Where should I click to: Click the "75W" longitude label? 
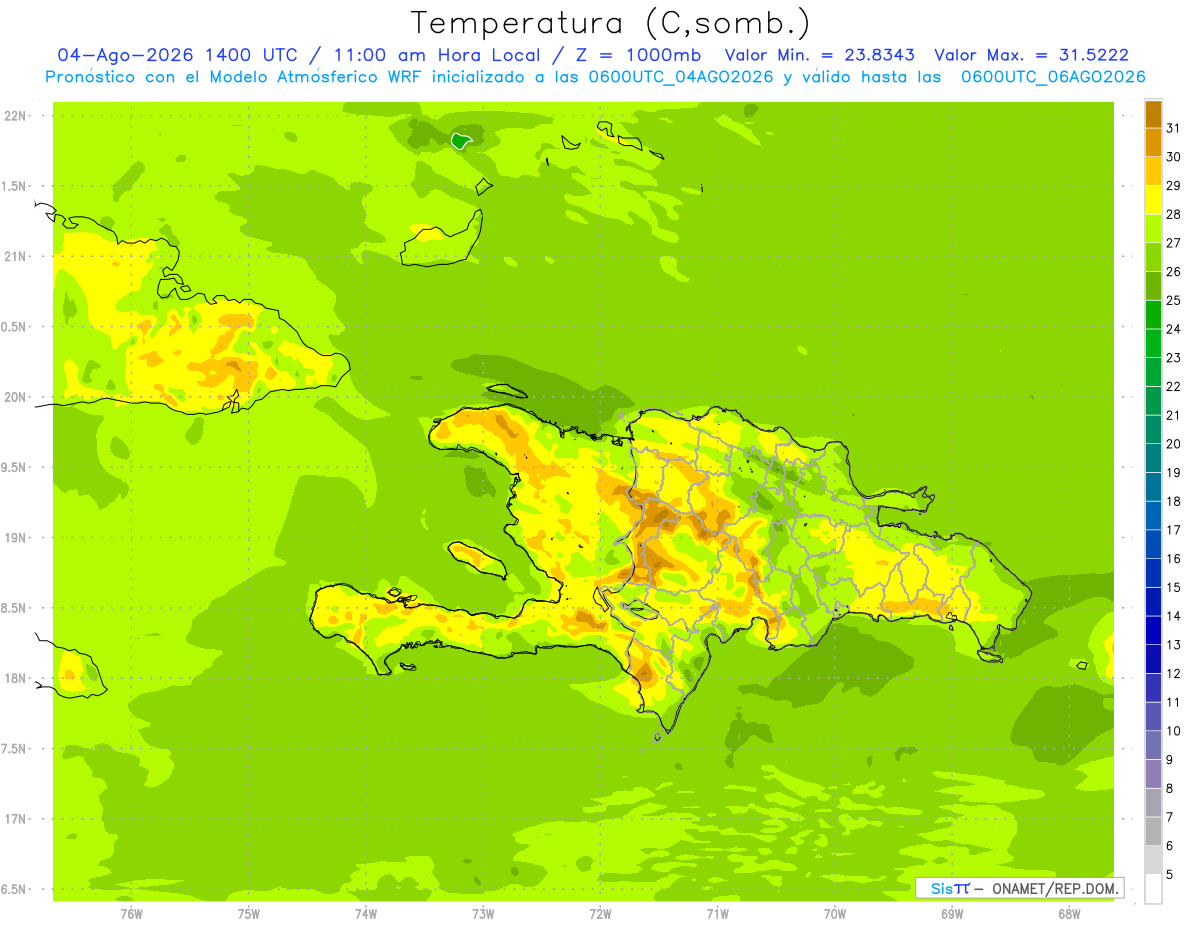(x=248, y=913)
